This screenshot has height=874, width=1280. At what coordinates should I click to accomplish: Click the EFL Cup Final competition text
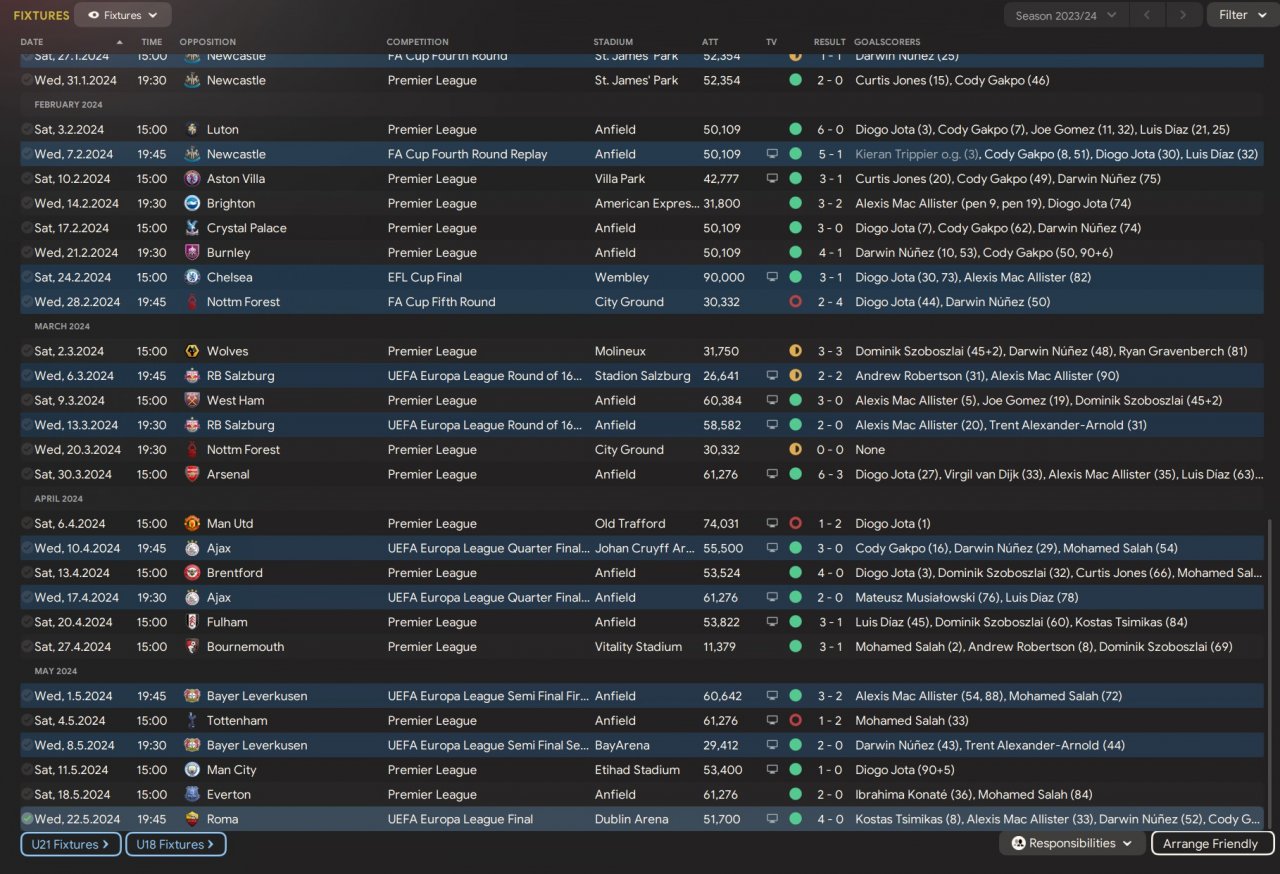(427, 277)
